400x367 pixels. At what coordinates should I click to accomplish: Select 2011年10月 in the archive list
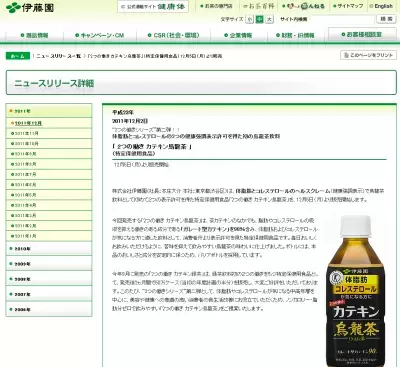[49, 144]
